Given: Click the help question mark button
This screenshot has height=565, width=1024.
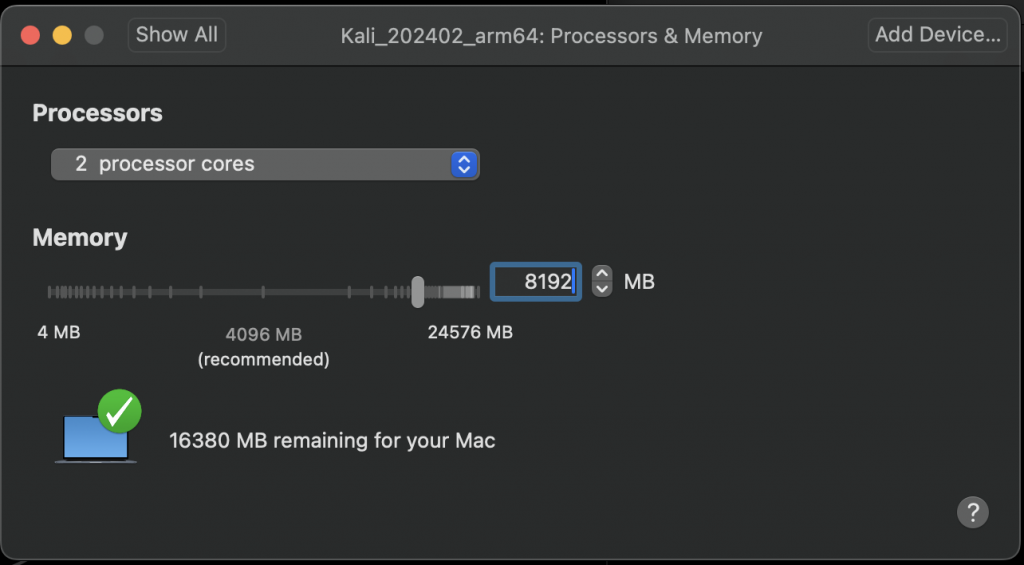Looking at the screenshot, I should click(972, 512).
